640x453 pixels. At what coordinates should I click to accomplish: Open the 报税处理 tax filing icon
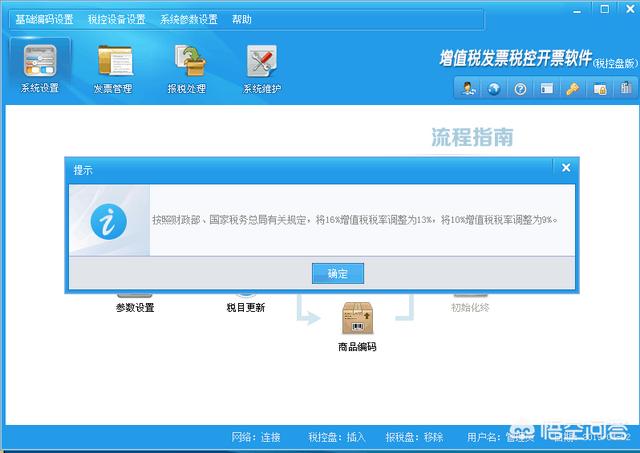(187, 66)
